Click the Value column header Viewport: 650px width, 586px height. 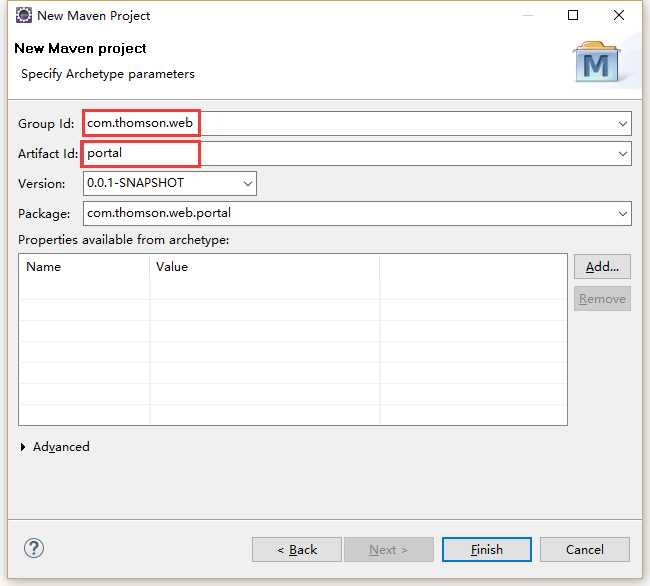coord(264,267)
